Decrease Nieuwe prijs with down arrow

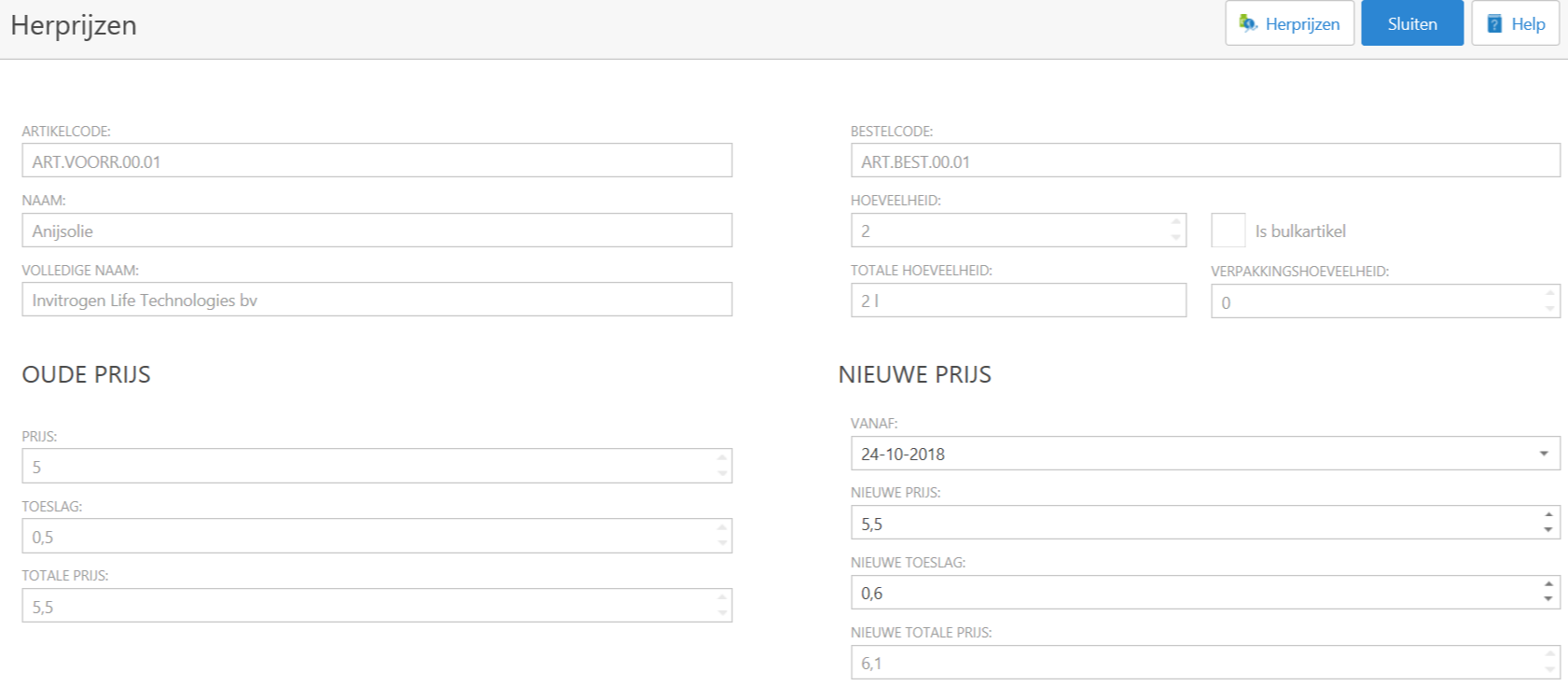pos(1548,530)
